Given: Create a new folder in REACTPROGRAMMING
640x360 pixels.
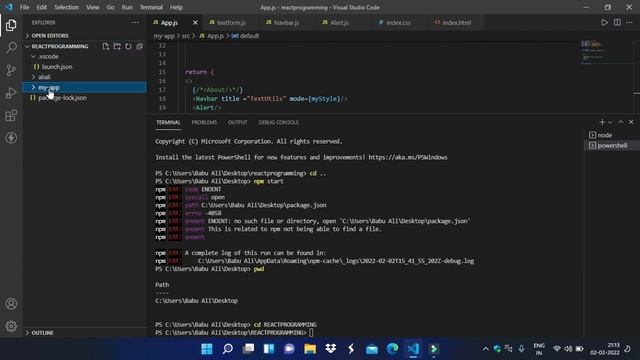Looking at the screenshot, I should click(117, 46).
